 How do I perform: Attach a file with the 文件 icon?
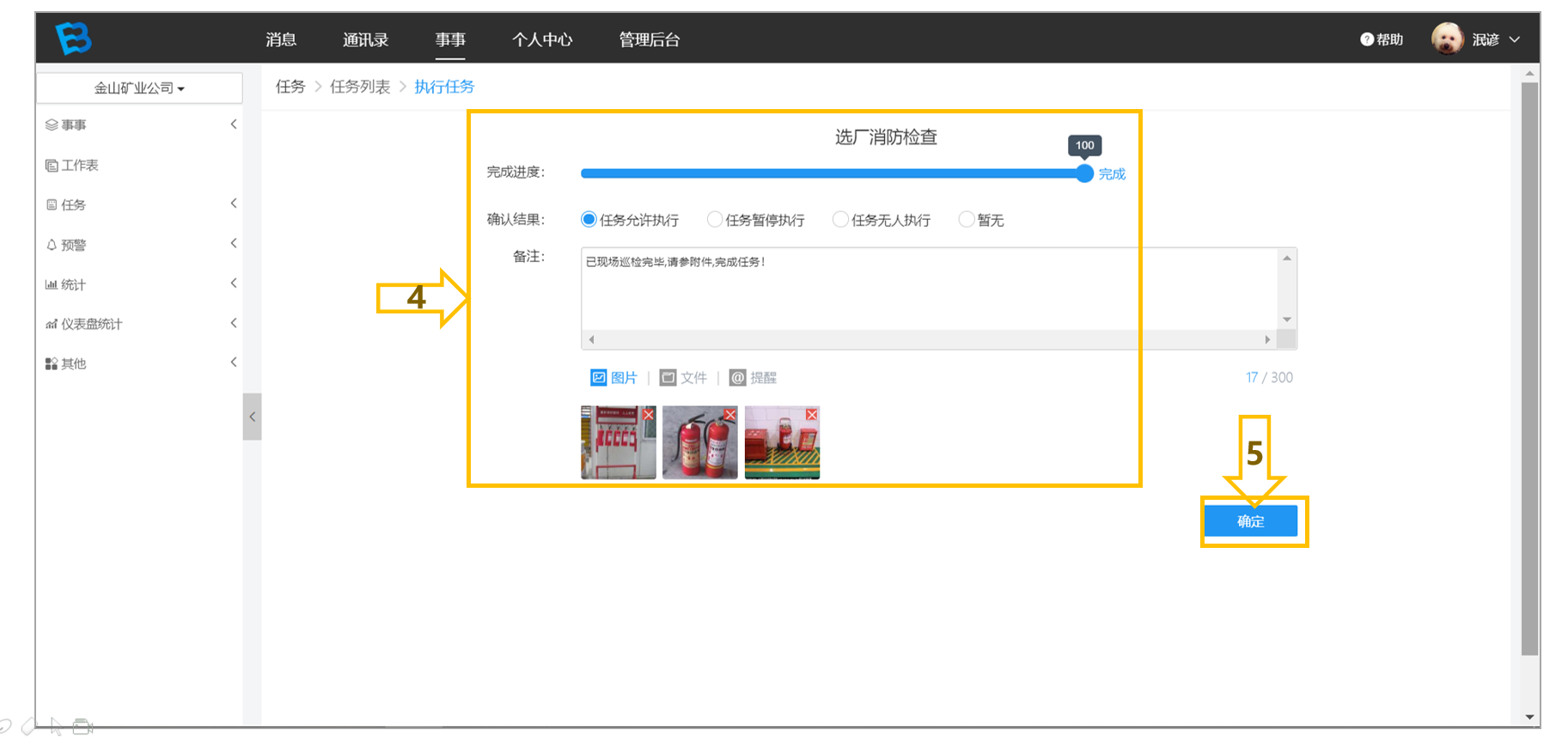(668, 378)
